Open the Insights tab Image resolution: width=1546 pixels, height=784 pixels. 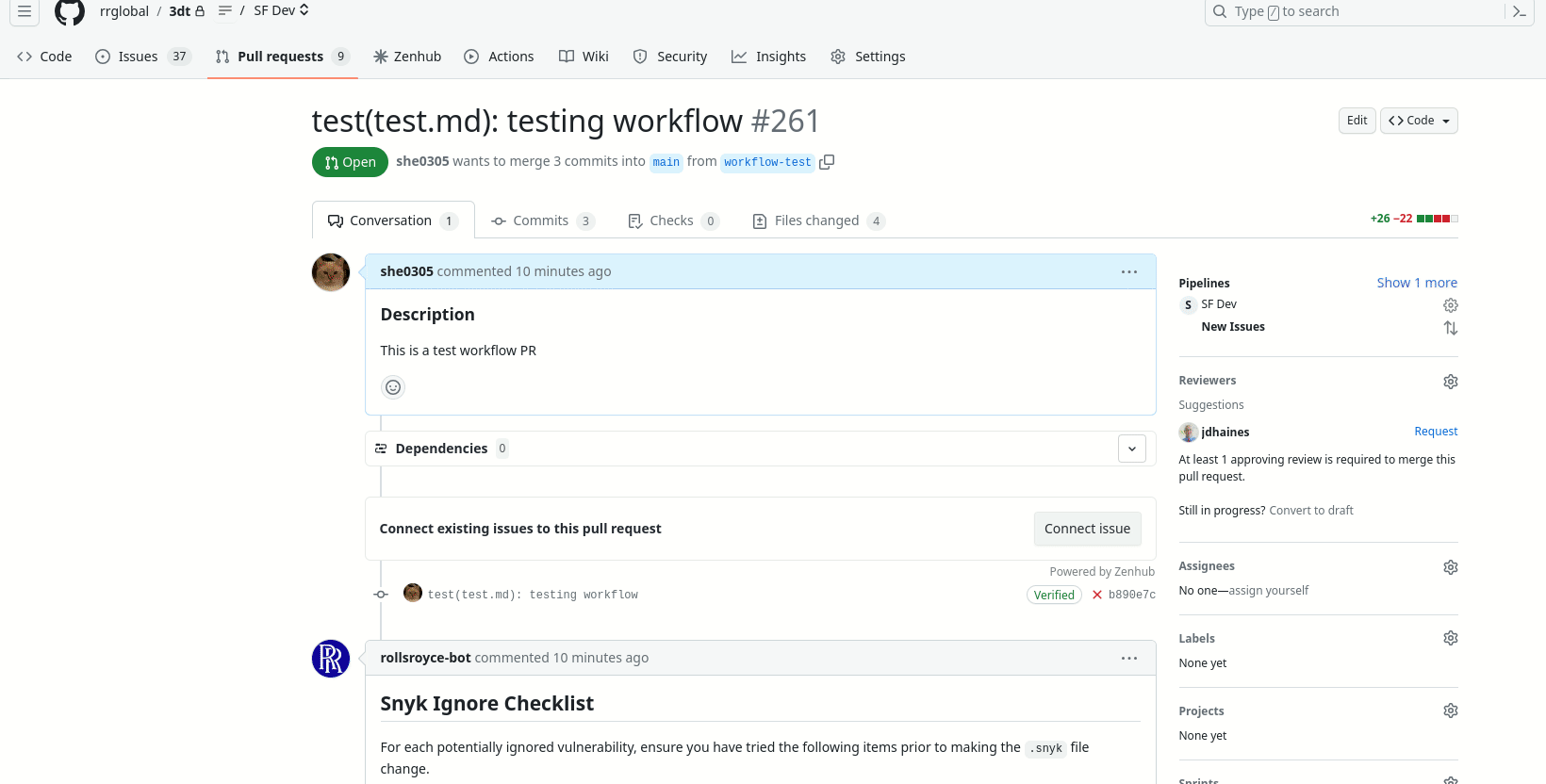[769, 57]
